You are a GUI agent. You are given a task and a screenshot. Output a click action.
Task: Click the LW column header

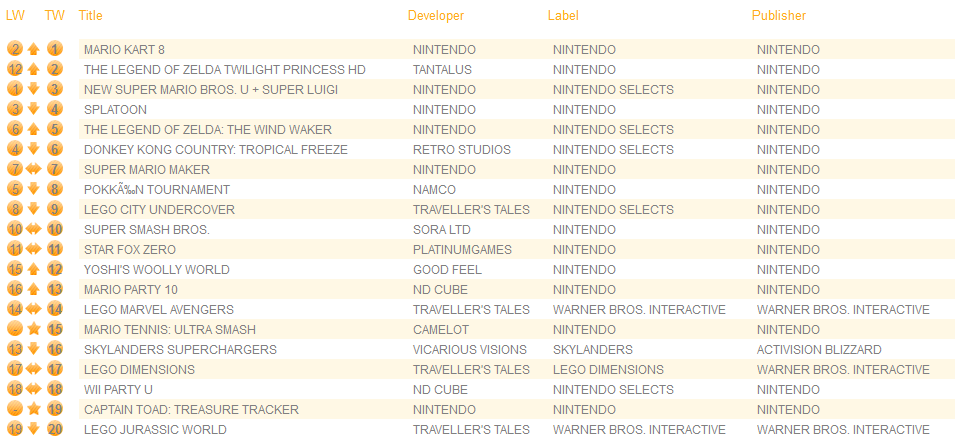pos(15,16)
